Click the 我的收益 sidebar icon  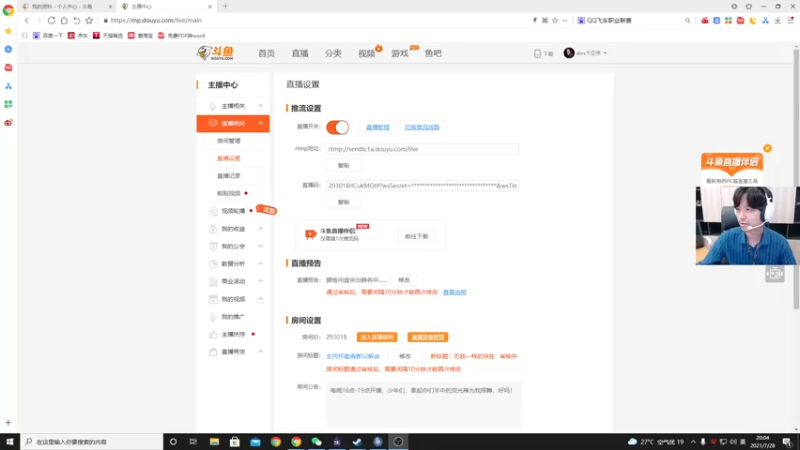point(213,229)
